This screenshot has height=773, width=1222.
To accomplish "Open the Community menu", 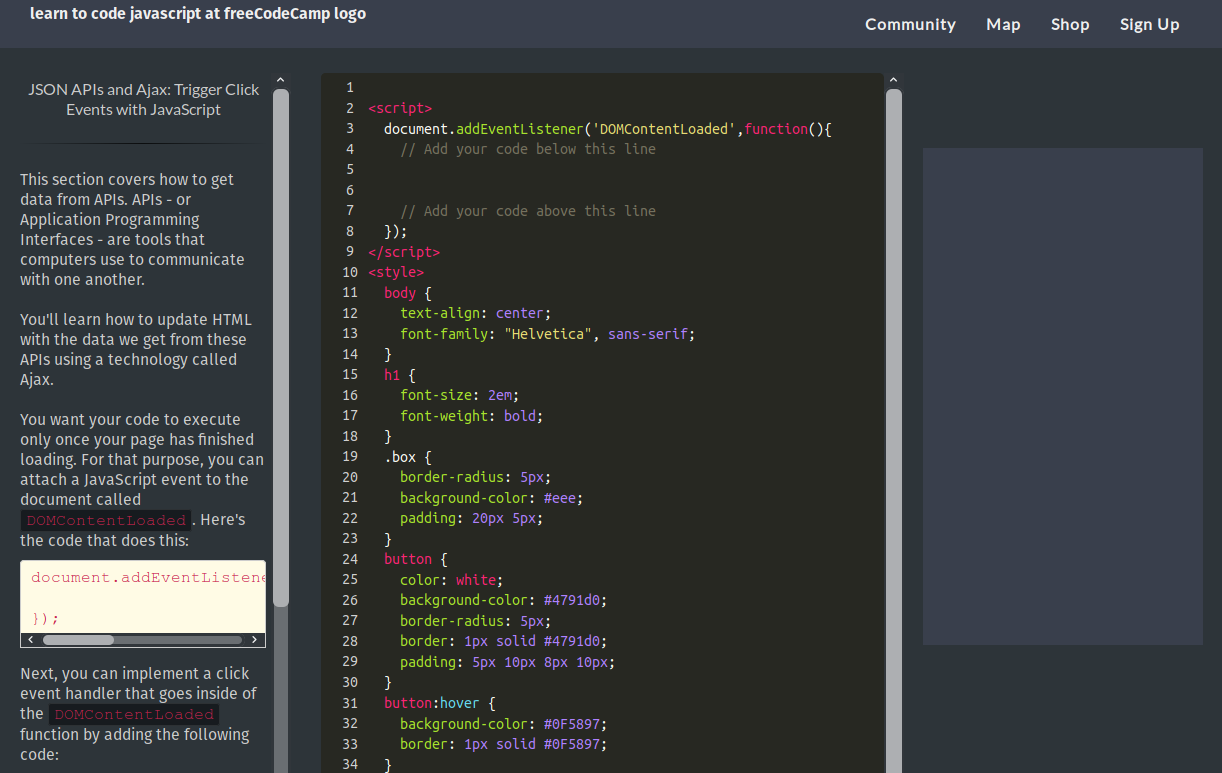I will (x=910, y=24).
